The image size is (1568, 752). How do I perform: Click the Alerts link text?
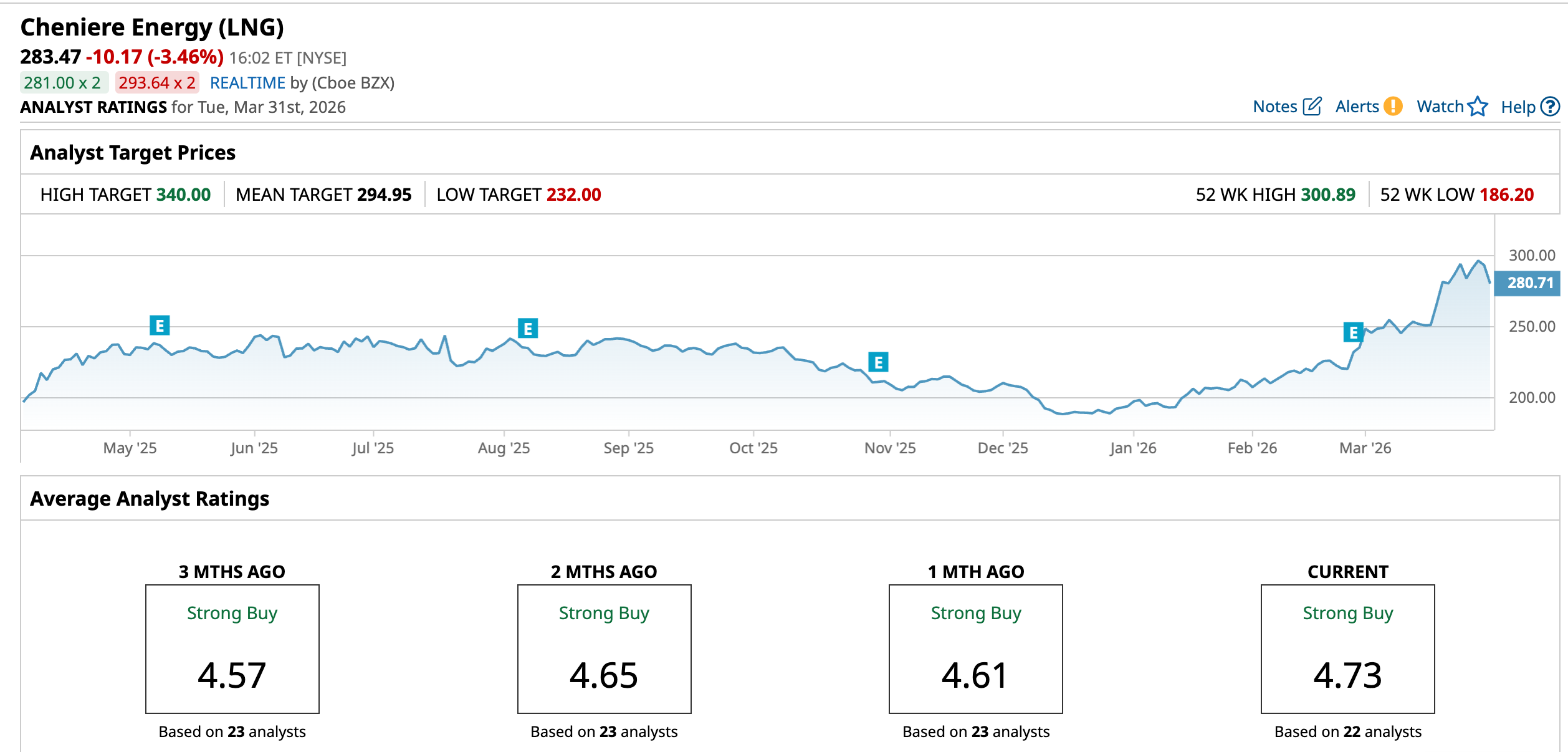(1357, 107)
